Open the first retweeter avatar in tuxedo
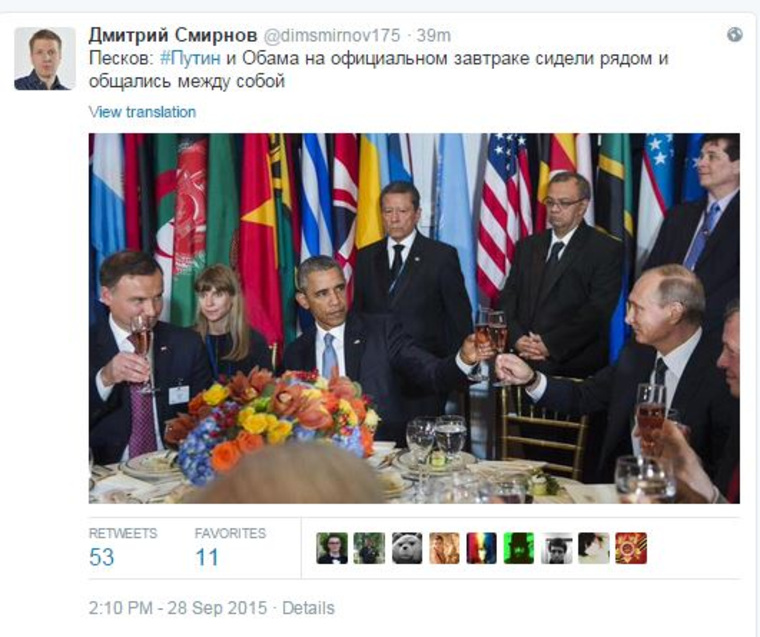Image resolution: width=760 pixels, height=637 pixels. 332,548
